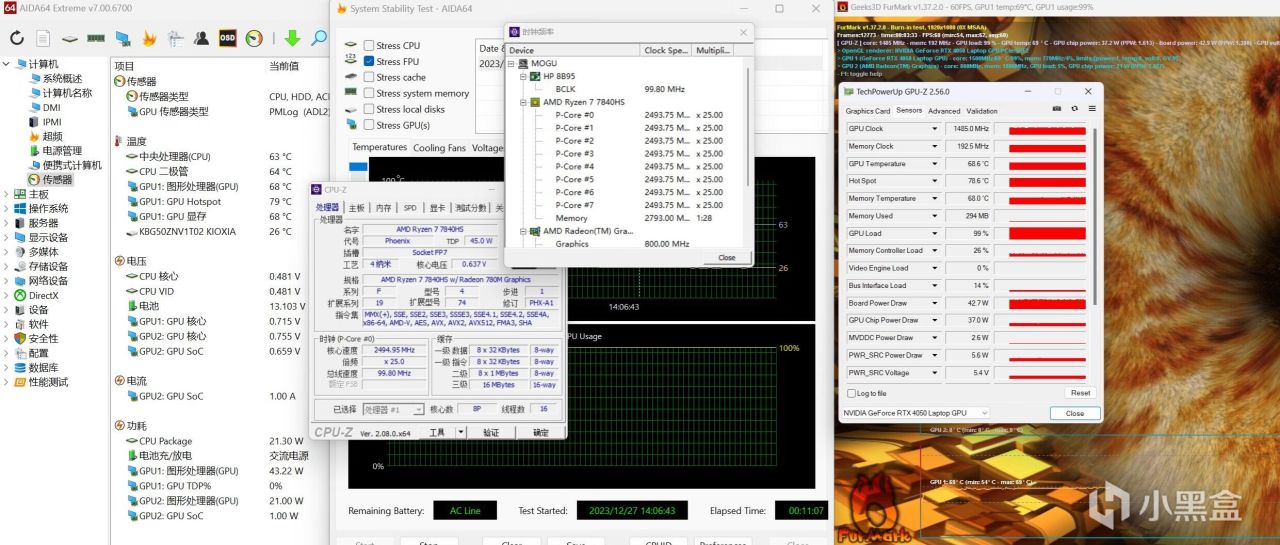Uncheck the Stress FPU checkbox
Image resolution: width=1280 pixels, height=545 pixels.
tap(369, 62)
